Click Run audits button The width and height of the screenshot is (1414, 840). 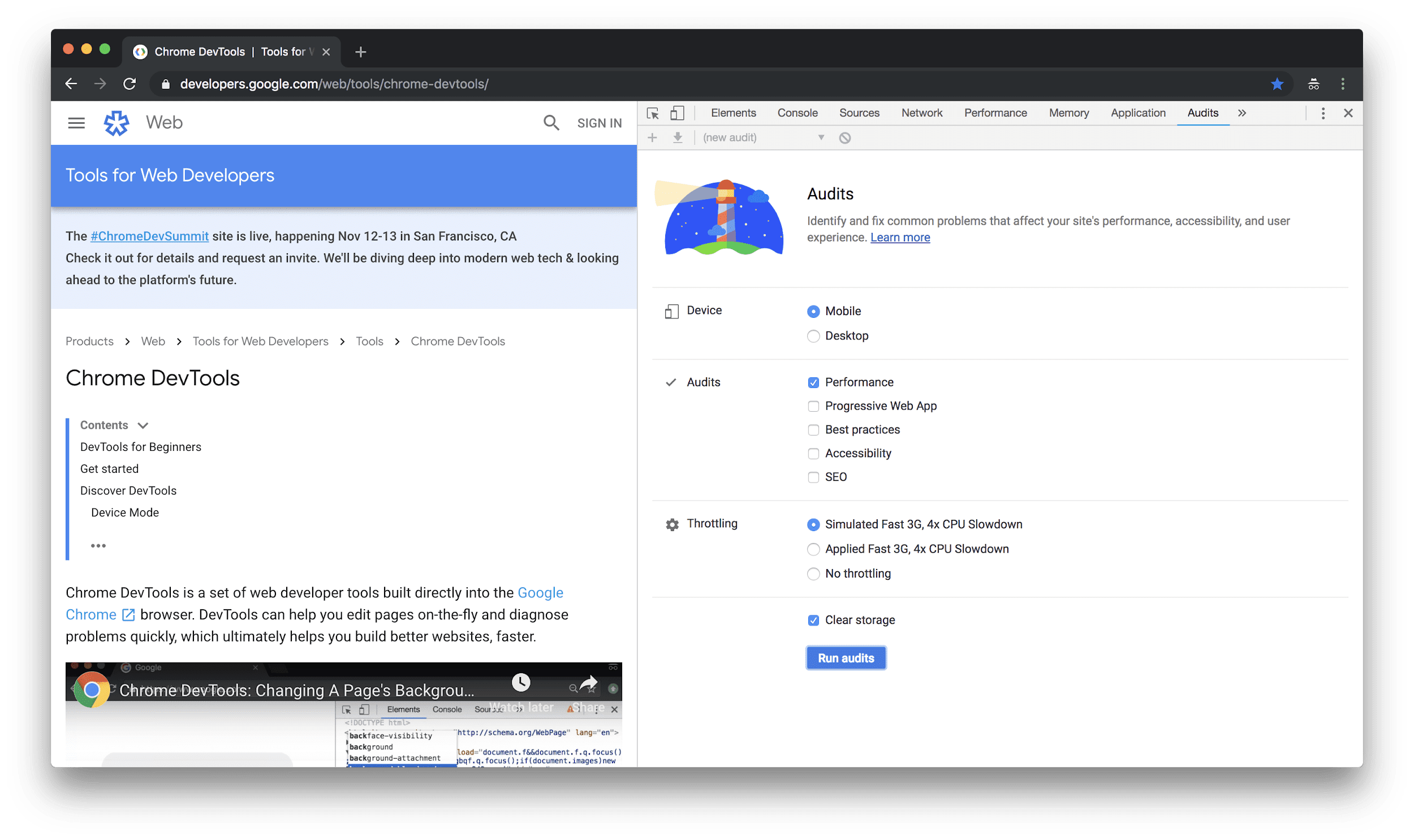pyautogui.click(x=844, y=658)
